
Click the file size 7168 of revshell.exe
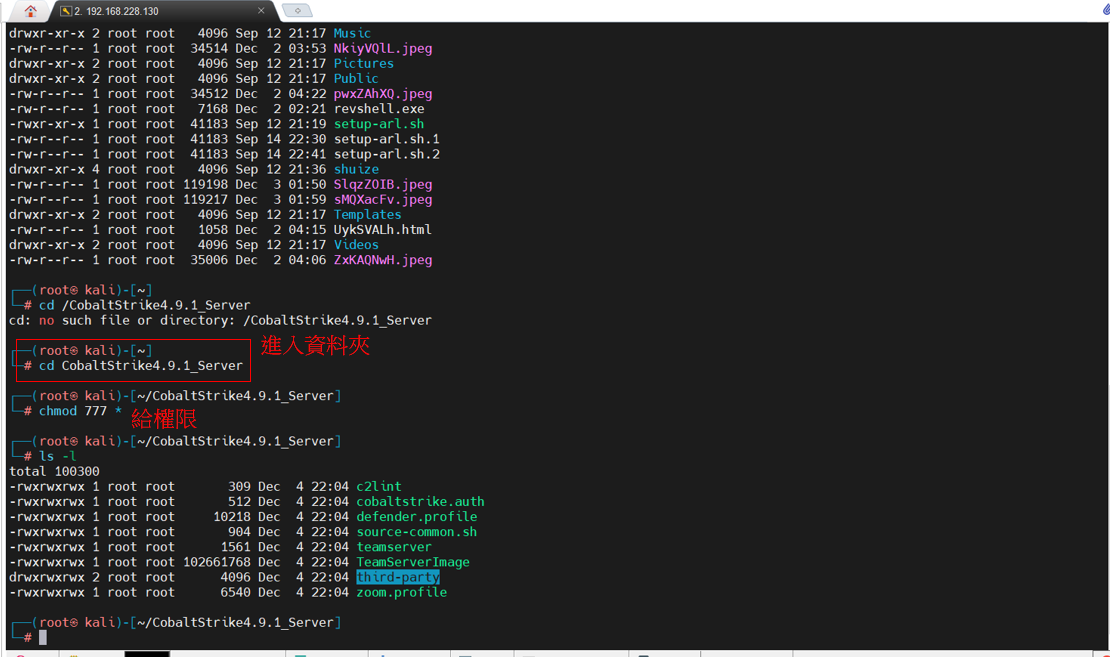tap(212, 109)
